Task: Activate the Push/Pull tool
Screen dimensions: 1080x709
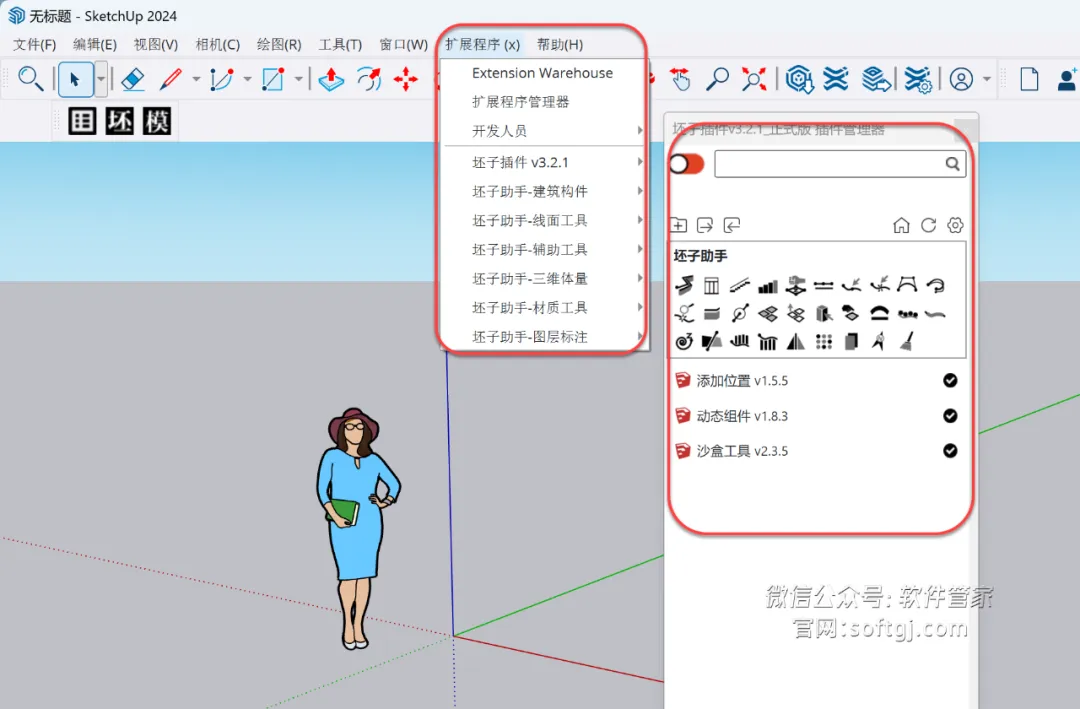Action: [331, 79]
